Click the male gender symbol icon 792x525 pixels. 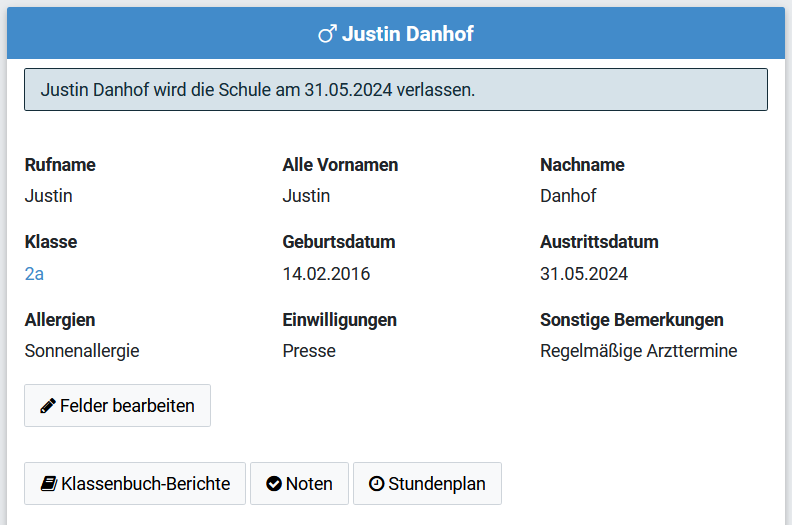click(327, 34)
